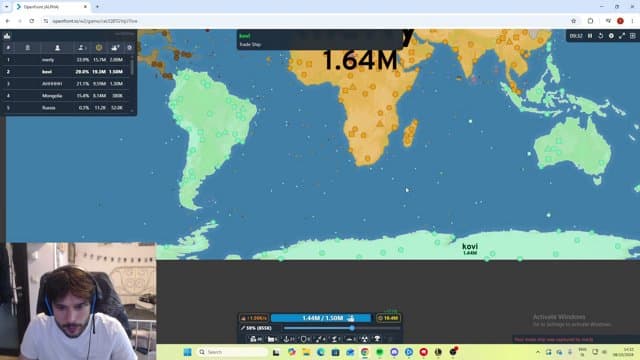640x360 pixels.
Task: Reload the browser page
Action: click(x=32, y=21)
